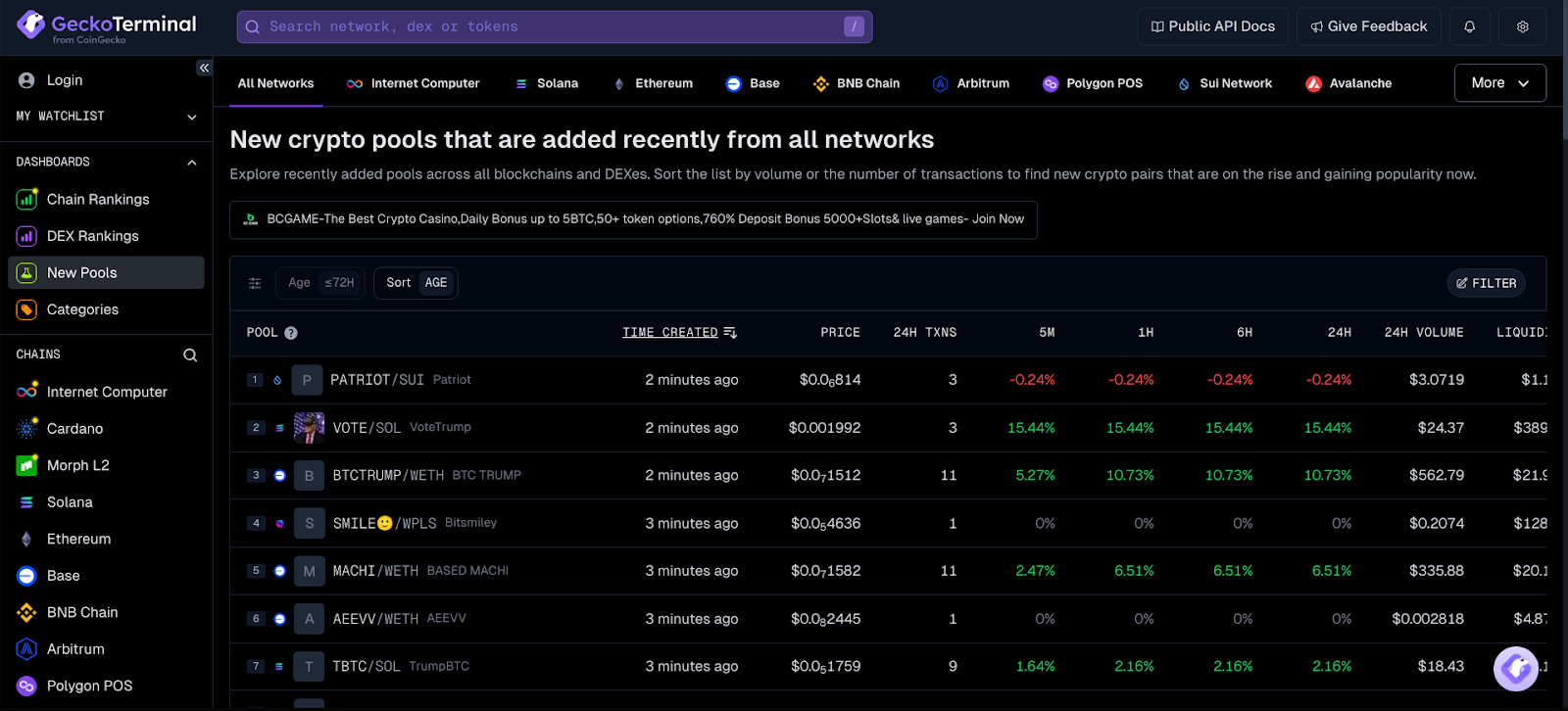Click the 1H column header

click(x=1146, y=333)
